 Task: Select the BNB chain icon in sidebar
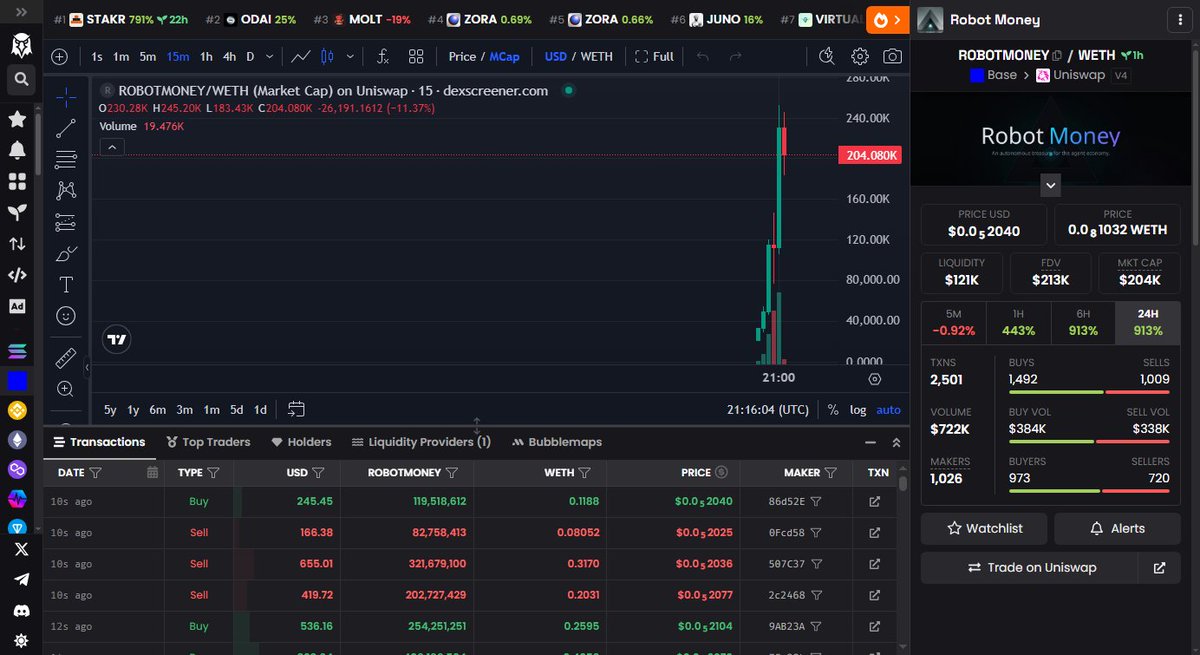tap(18, 410)
